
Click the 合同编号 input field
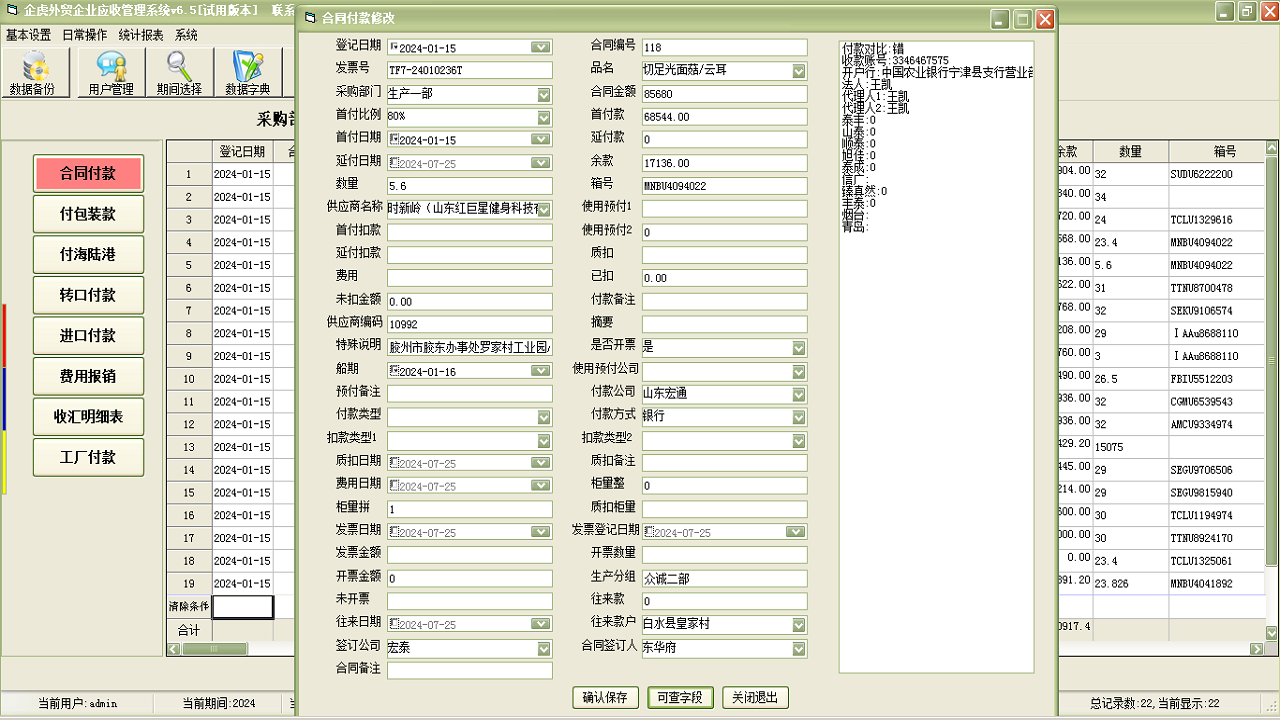tap(724, 47)
